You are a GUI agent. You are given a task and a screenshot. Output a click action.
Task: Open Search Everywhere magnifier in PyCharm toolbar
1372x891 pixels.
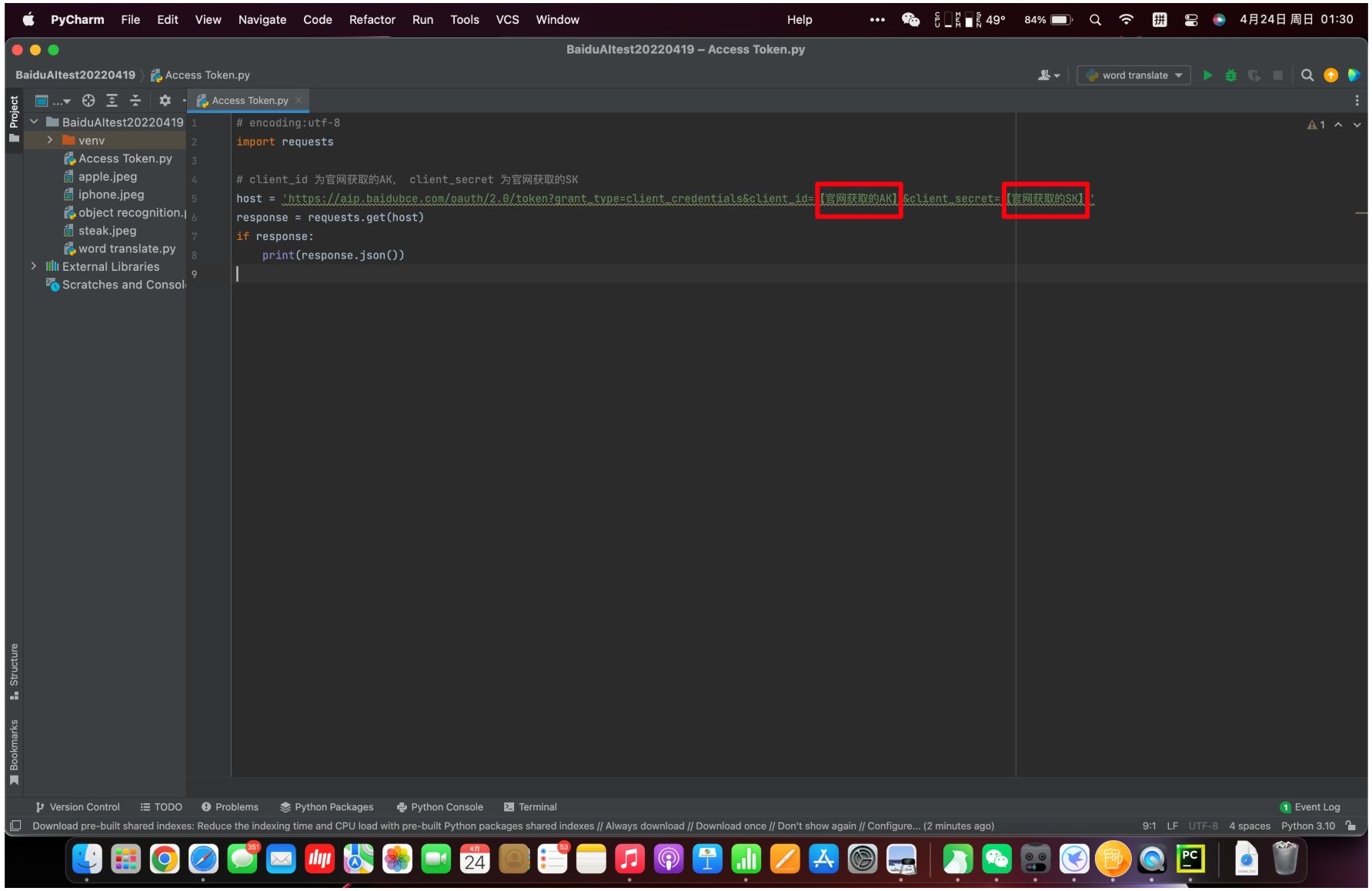coord(1307,75)
